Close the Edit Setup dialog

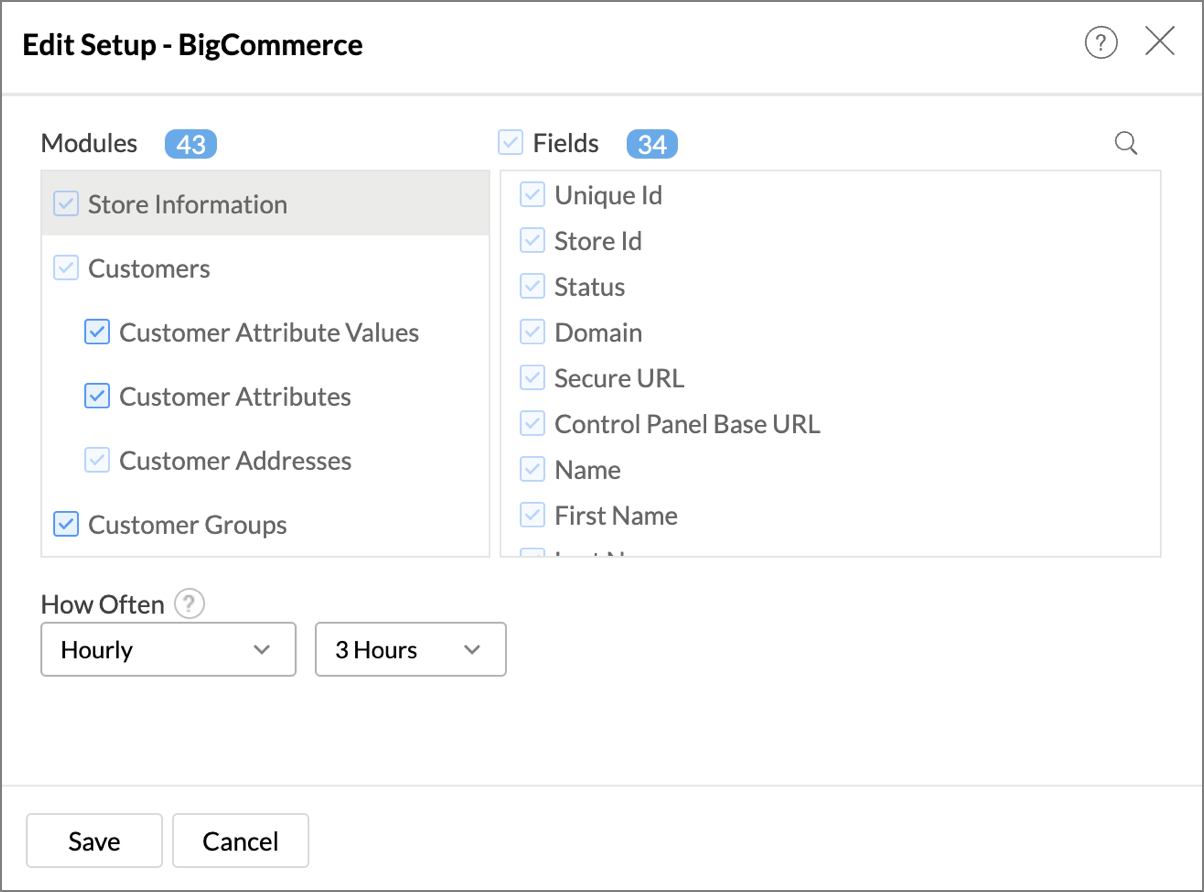tap(1160, 42)
